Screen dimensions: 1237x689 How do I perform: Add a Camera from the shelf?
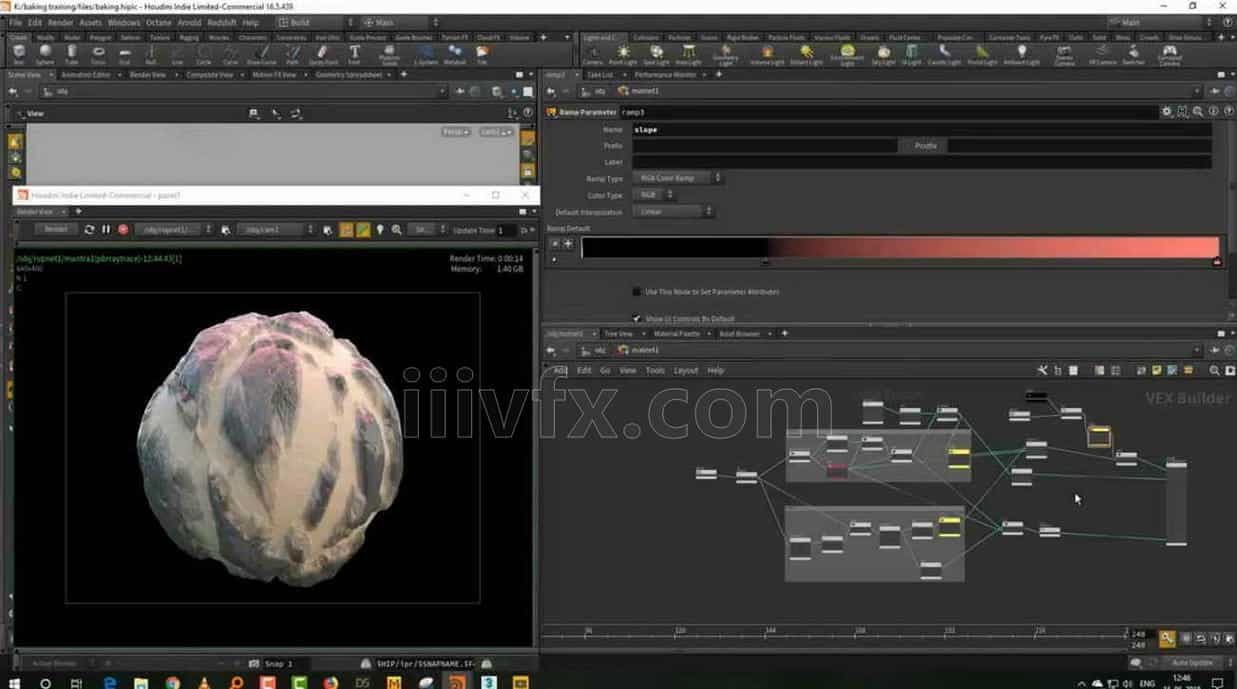592,54
